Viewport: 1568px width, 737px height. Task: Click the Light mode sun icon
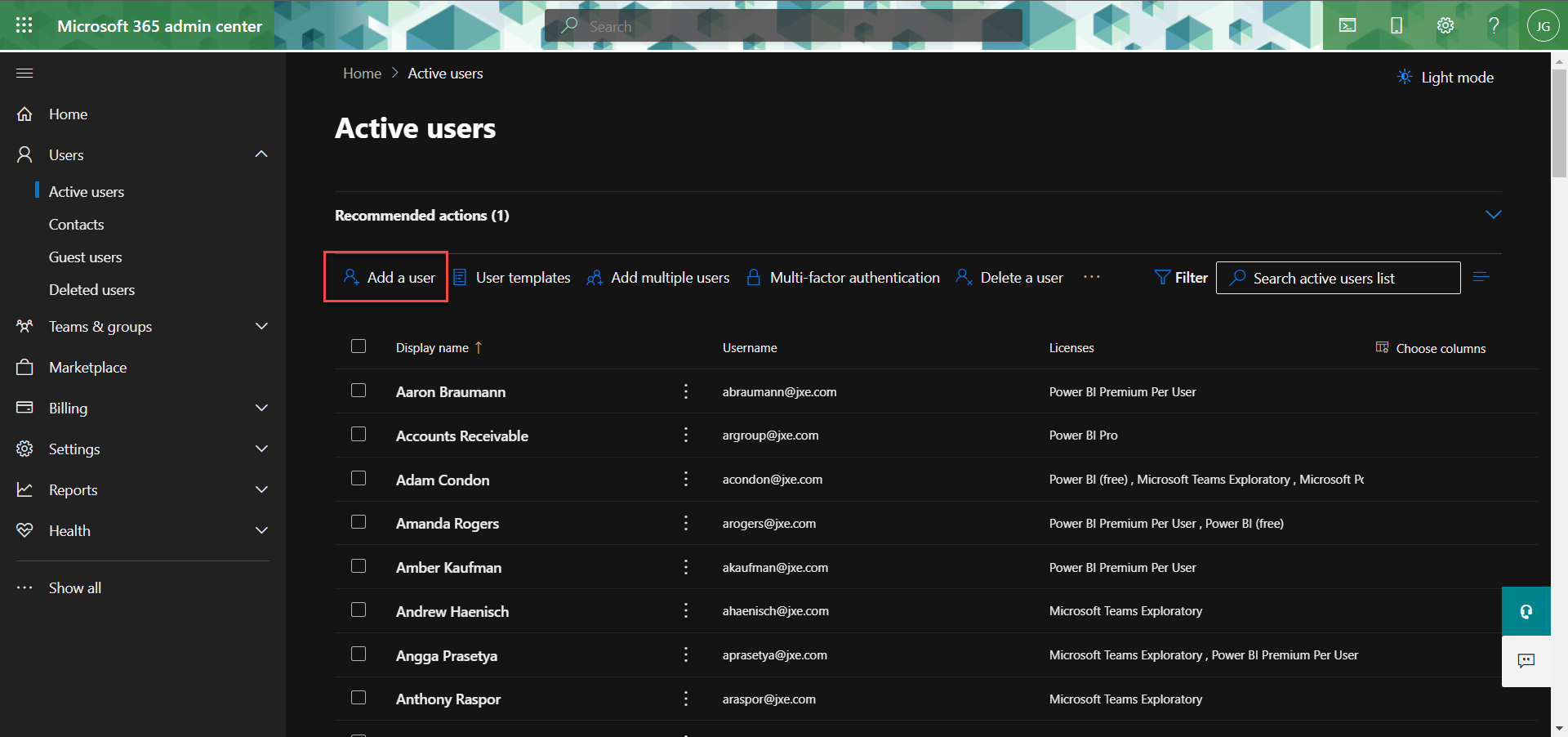coord(1405,77)
